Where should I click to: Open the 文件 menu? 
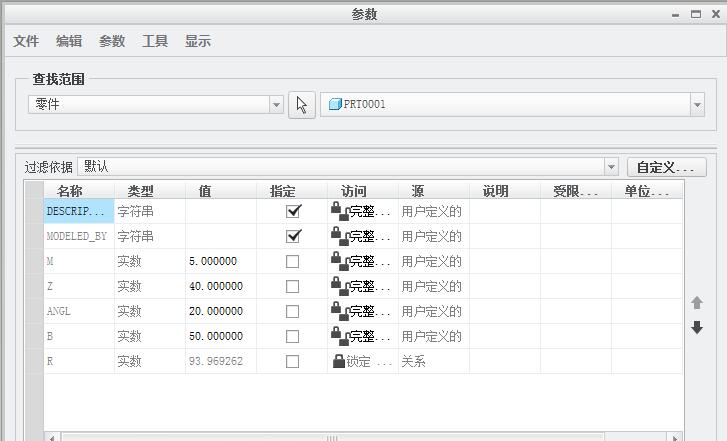coord(26,41)
